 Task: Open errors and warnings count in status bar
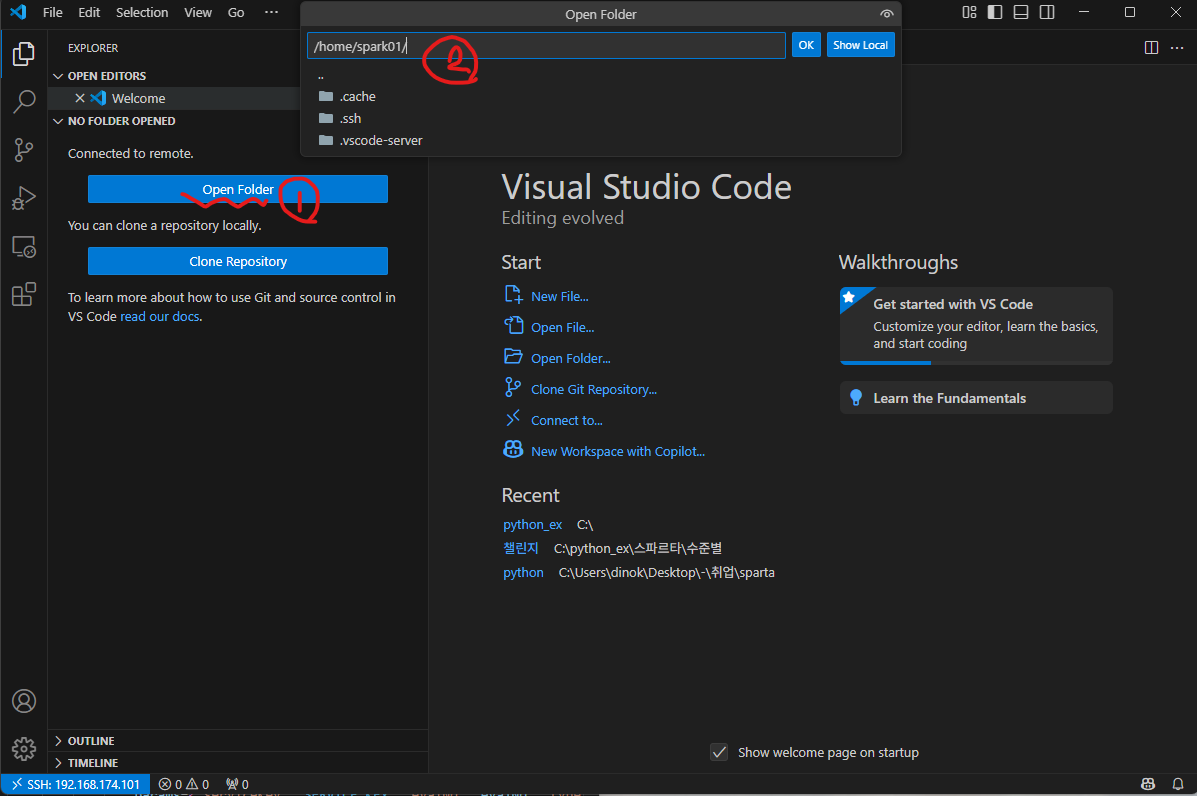183,784
